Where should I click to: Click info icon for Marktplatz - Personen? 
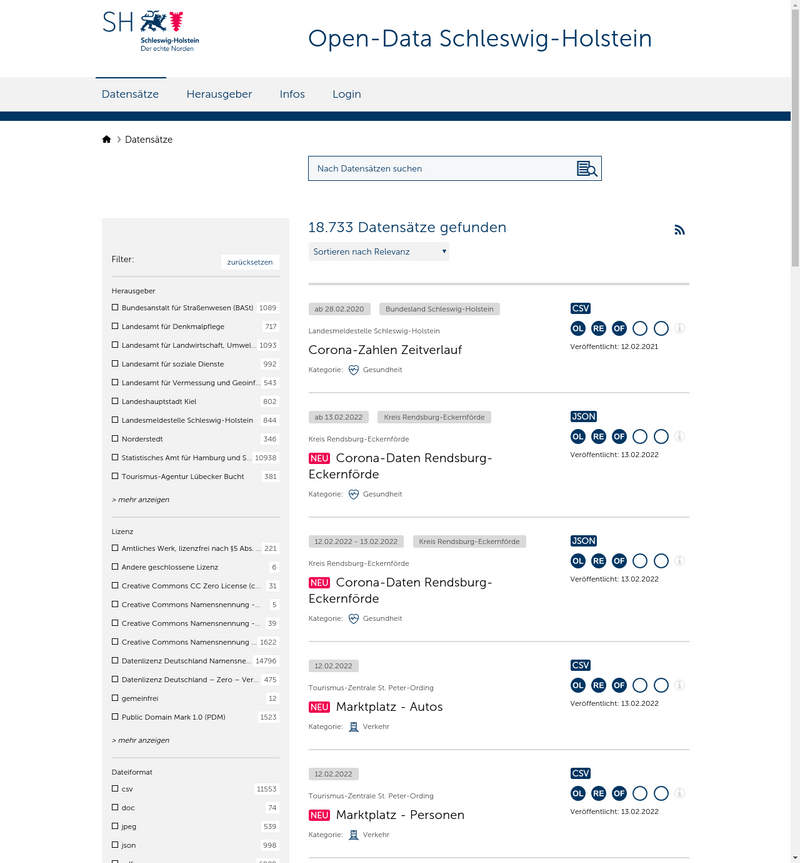click(x=680, y=793)
